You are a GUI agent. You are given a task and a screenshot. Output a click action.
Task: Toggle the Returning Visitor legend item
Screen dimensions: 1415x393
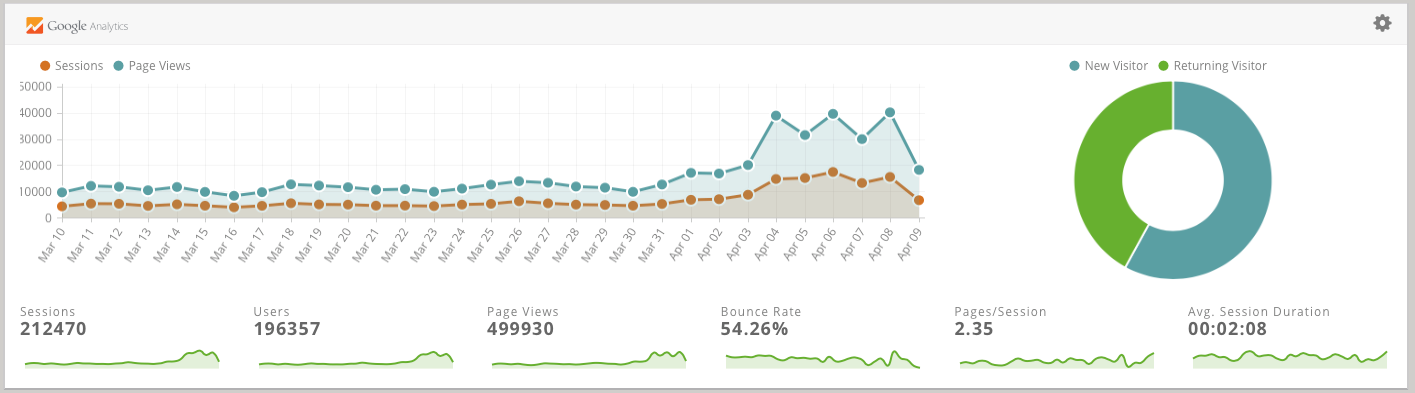(x=1212, y=66)
